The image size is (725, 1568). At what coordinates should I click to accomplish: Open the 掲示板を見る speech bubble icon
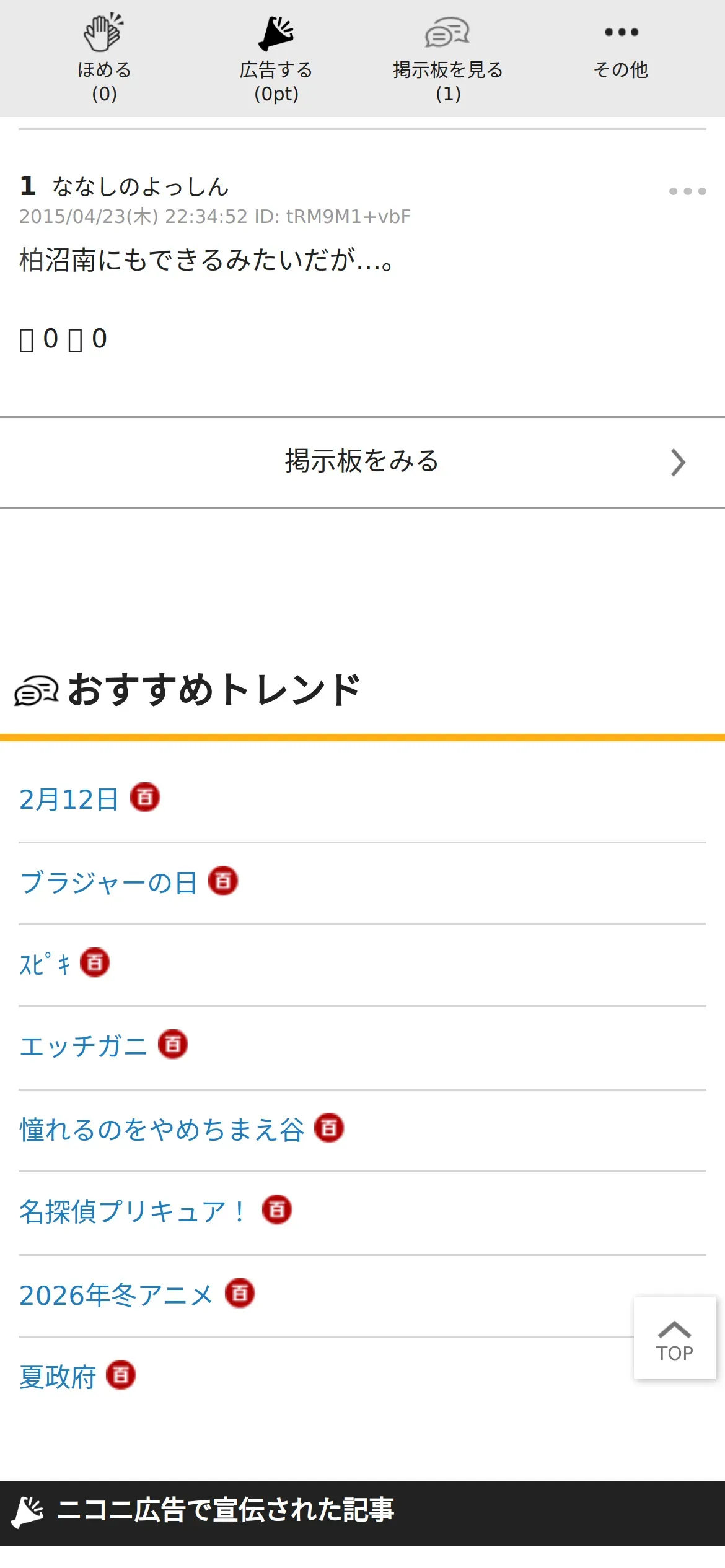(447, 32)
